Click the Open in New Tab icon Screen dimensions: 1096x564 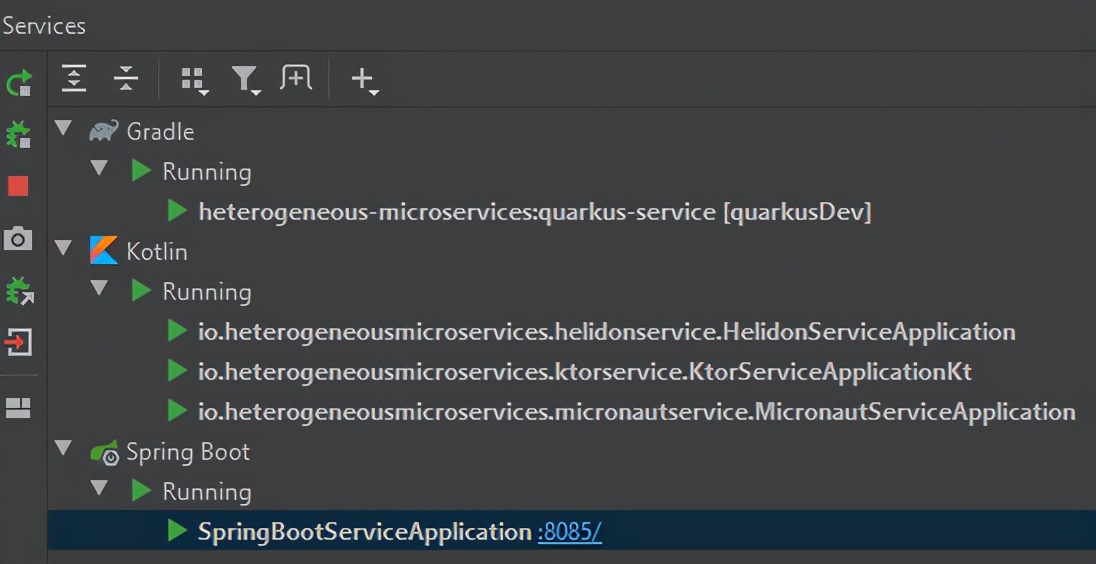click(x=296, y=78)
